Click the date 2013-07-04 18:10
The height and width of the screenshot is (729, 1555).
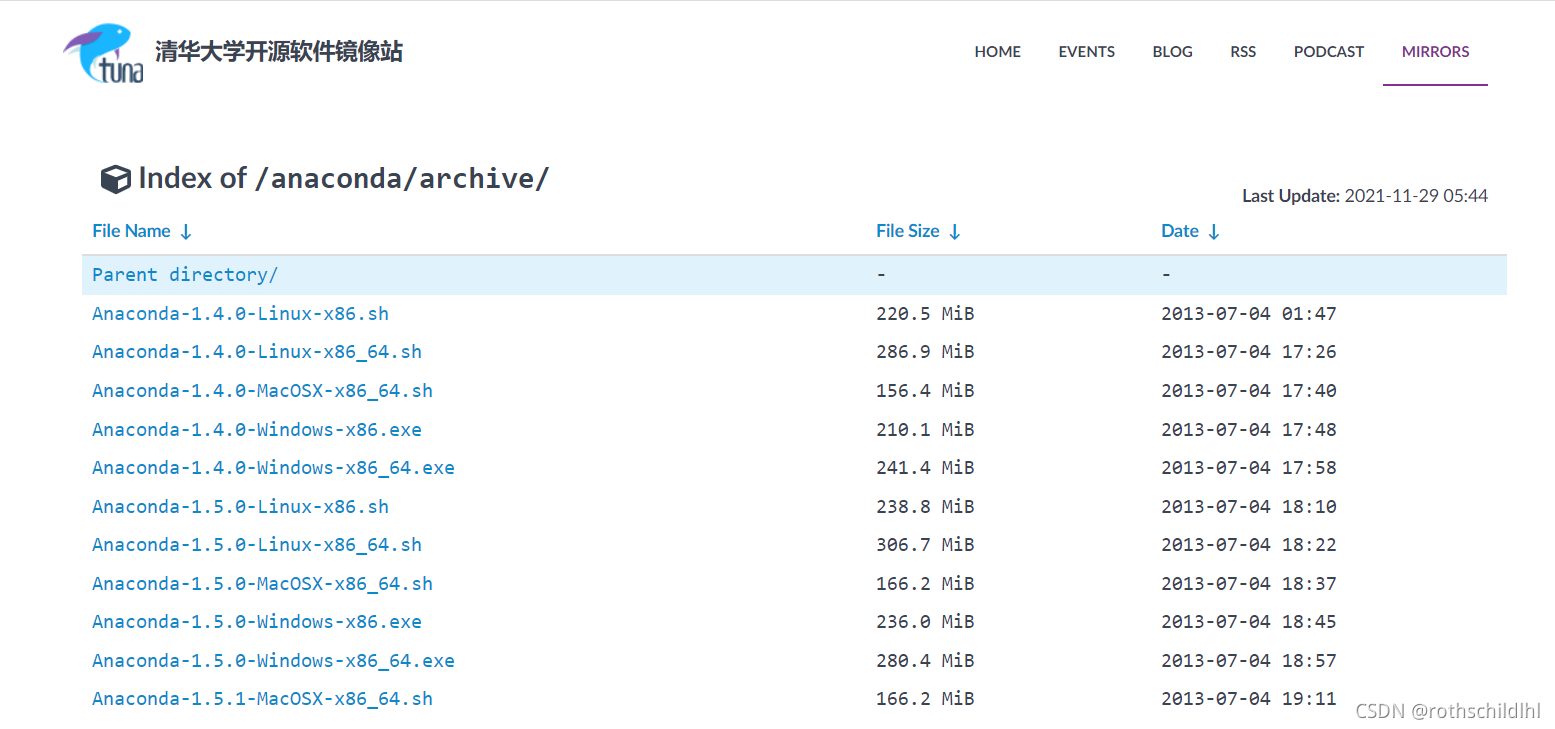coord(1249,506)
